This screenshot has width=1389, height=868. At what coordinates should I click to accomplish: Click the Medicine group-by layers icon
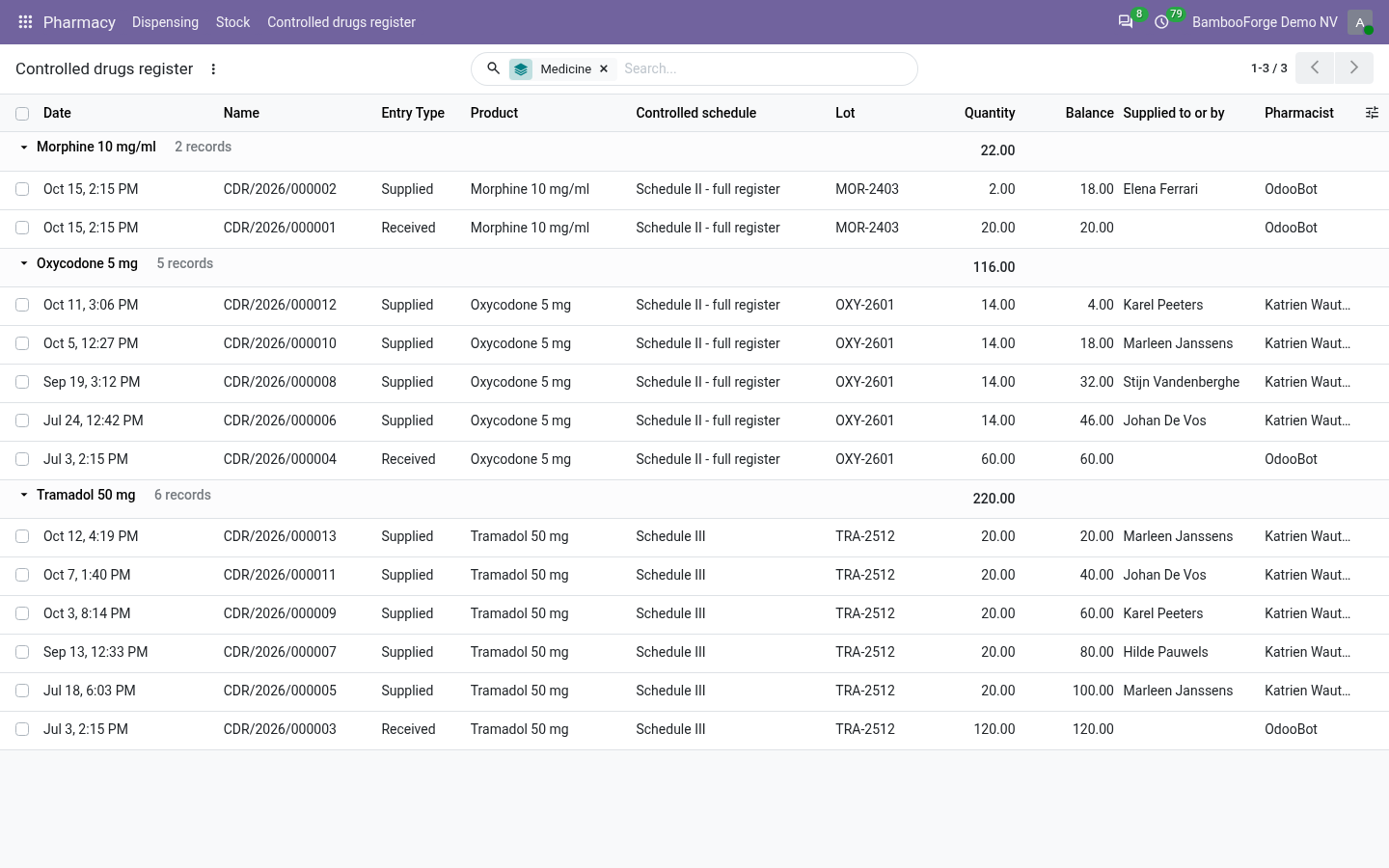(521, 69)
